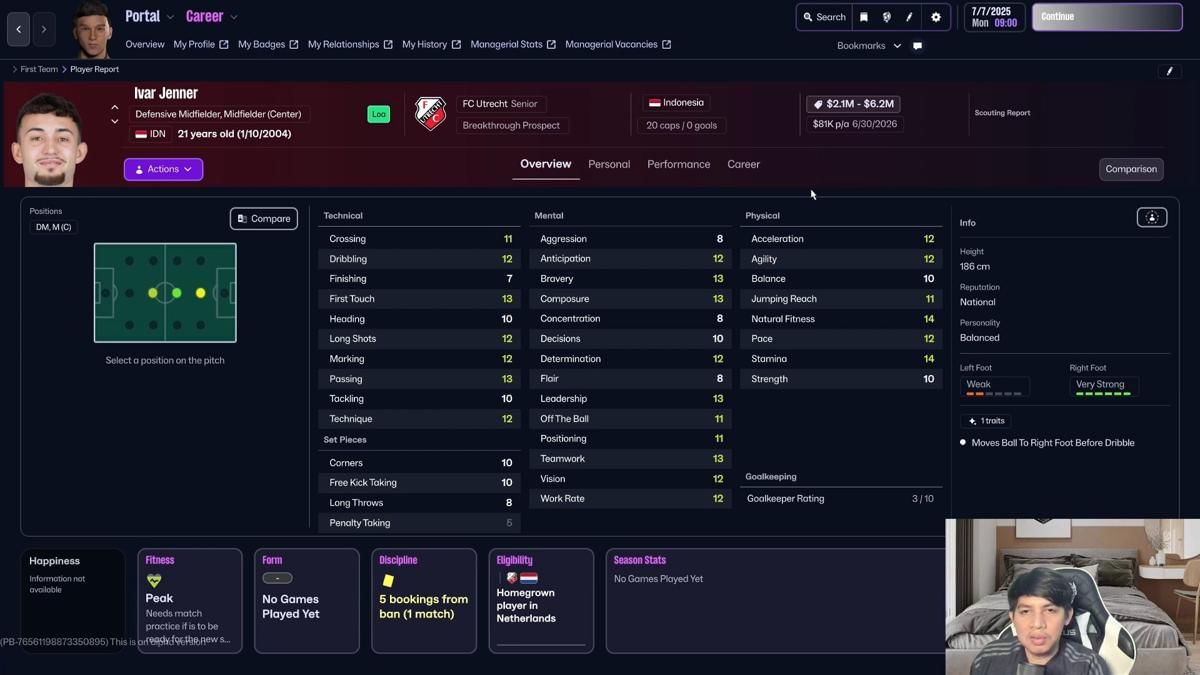Viewport: 1200px width, 675px height.
Task: Expand the Actions dropdown
Action: click(x=163, y=169)
